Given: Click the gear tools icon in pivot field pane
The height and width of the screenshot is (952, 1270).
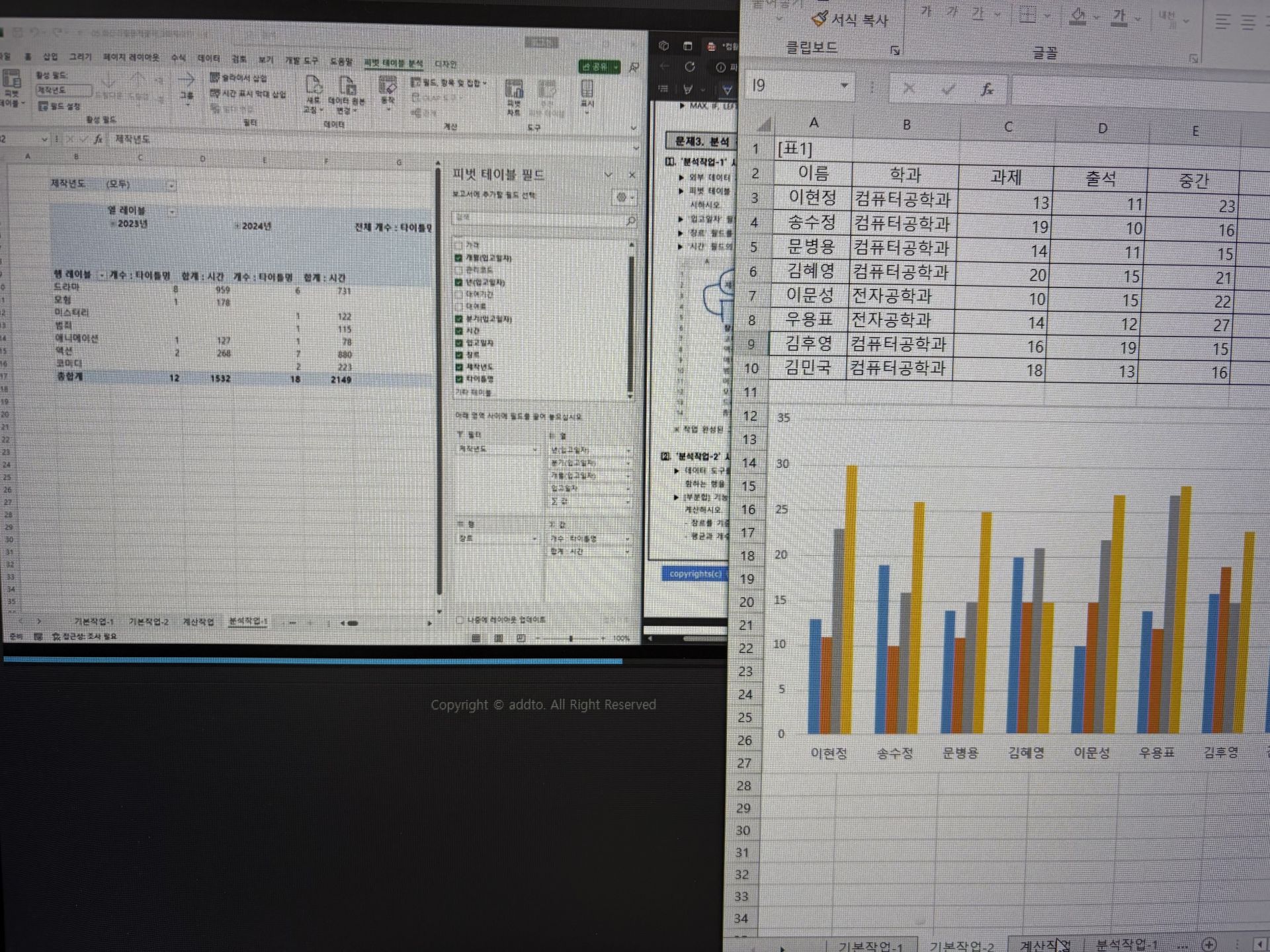Looking at the screenshot, I should [621, 197].
